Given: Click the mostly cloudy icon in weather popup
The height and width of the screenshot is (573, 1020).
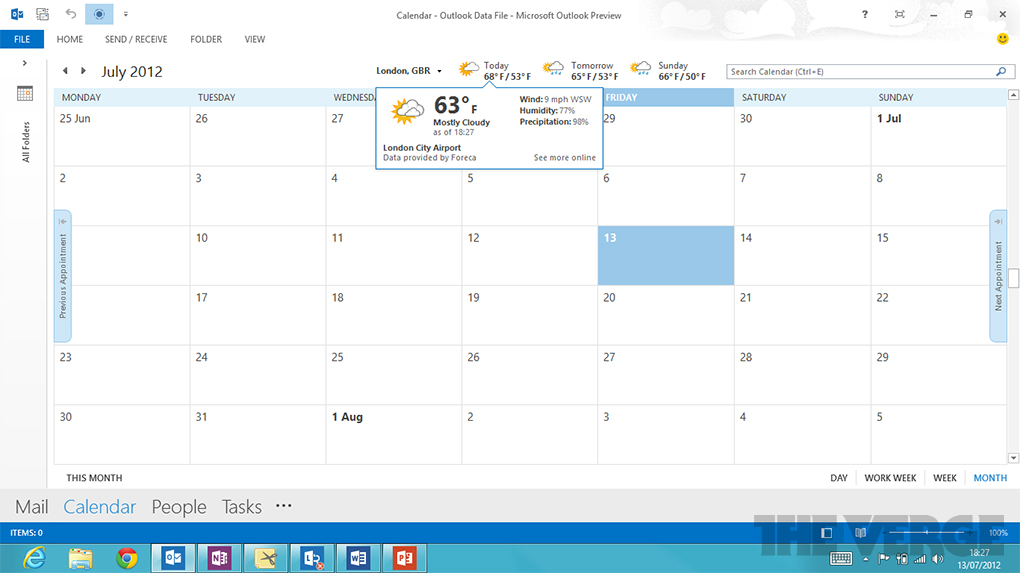Looking at the screenshot, I should coord(407,111).
